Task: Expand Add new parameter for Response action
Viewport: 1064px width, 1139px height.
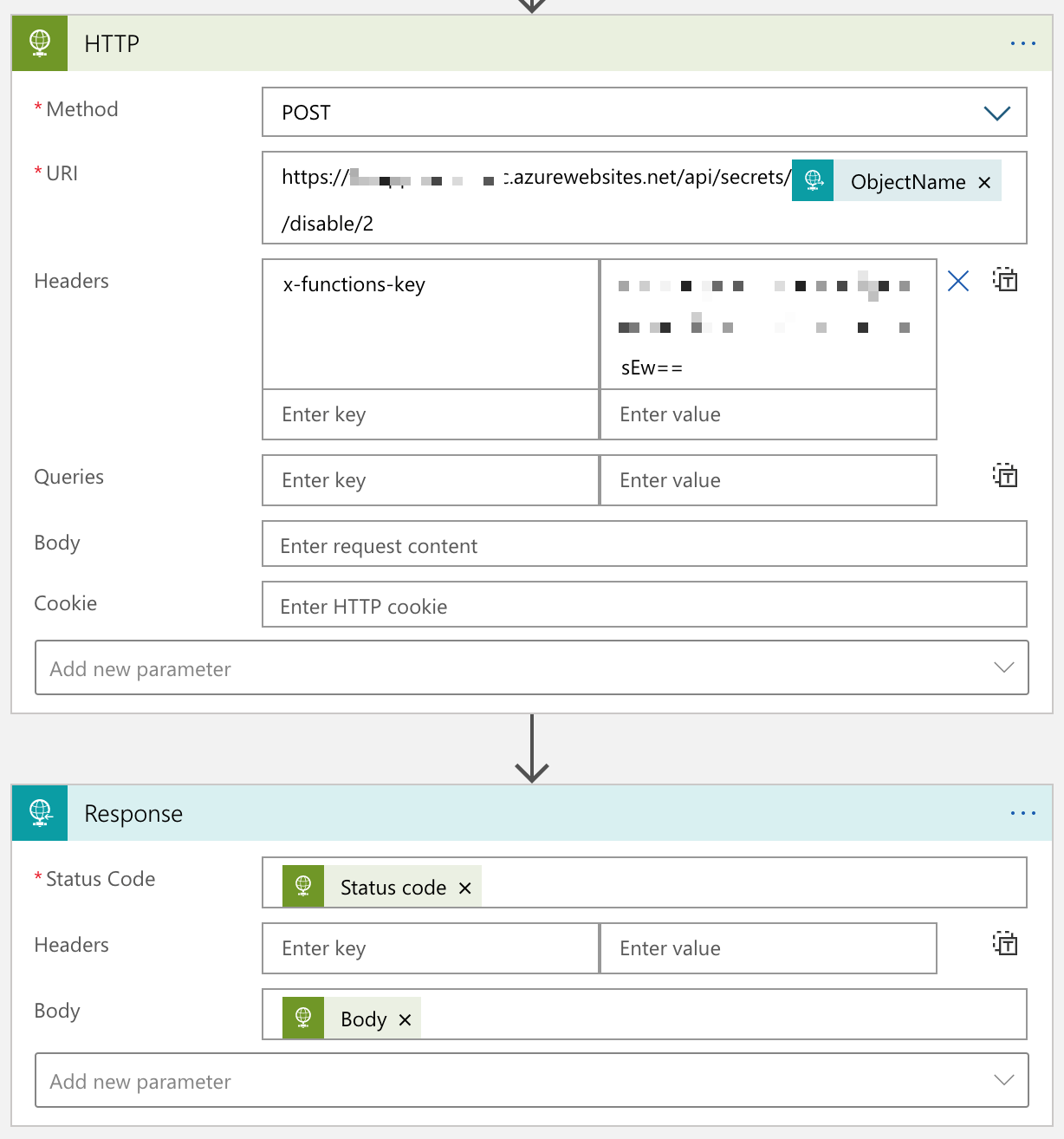Action: coord(1002,1080)
